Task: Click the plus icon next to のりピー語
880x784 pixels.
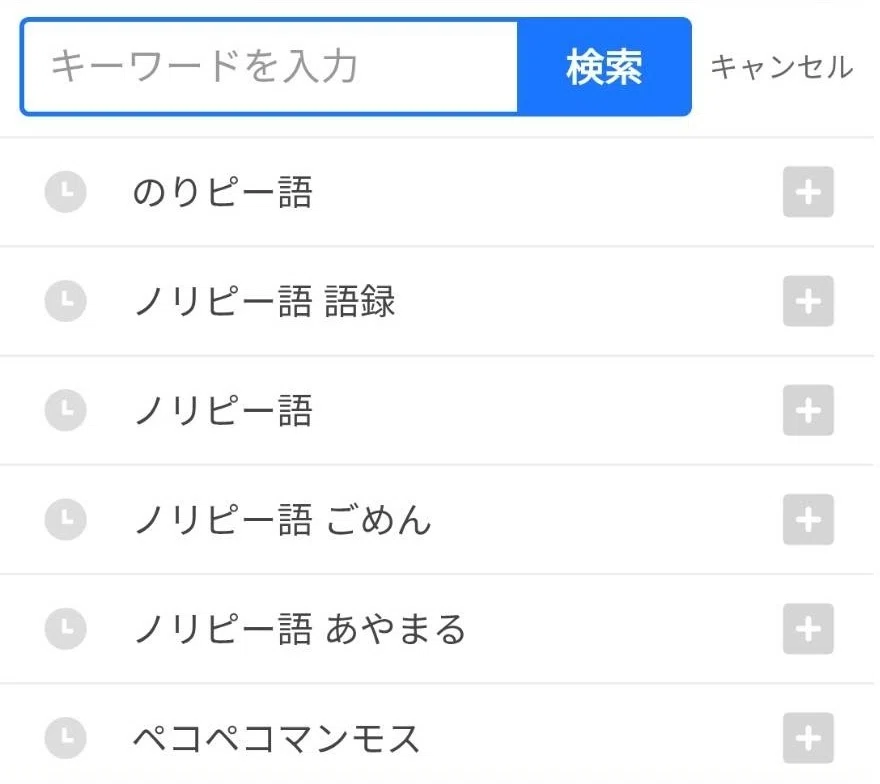Action: (808, 192)
